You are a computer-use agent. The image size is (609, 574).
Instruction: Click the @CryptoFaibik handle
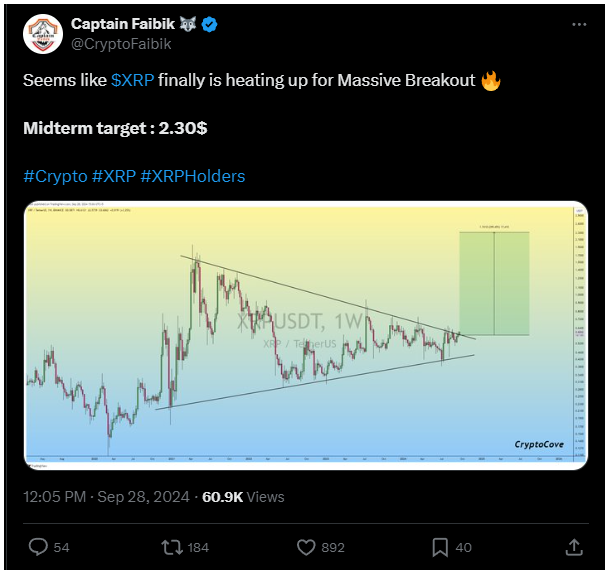[121, 44]
